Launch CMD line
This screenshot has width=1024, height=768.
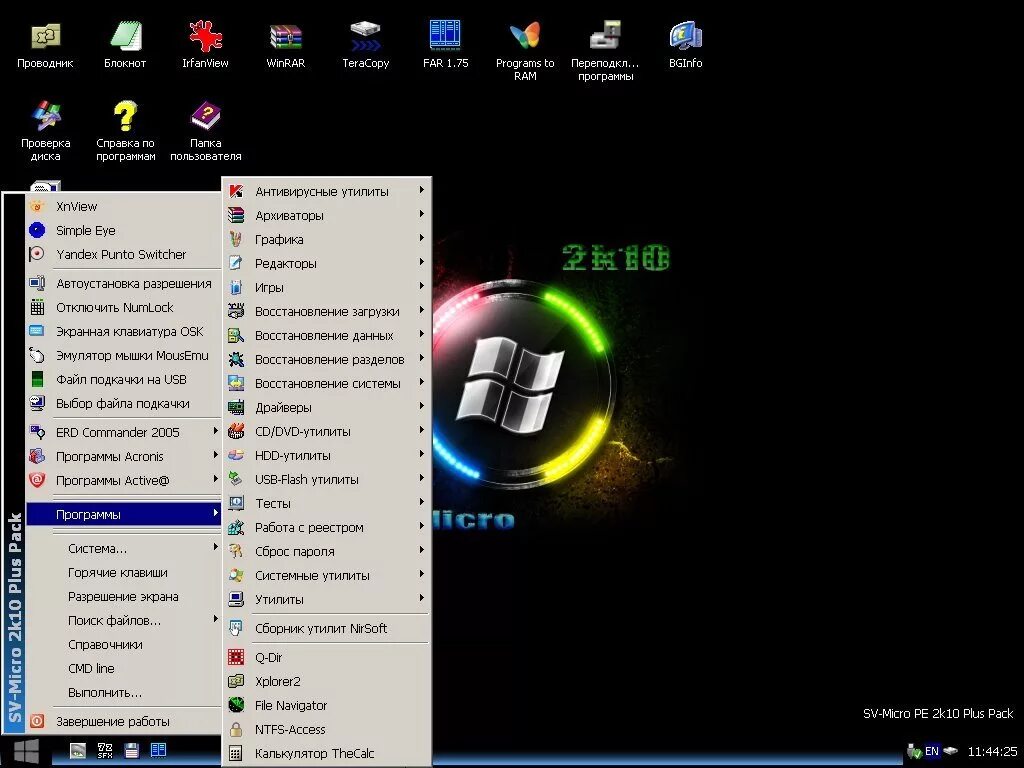(123, 669)
